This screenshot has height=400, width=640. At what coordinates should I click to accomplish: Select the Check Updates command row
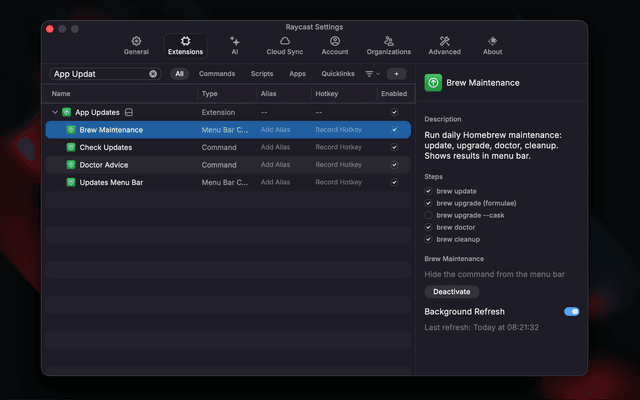(228, 147)
